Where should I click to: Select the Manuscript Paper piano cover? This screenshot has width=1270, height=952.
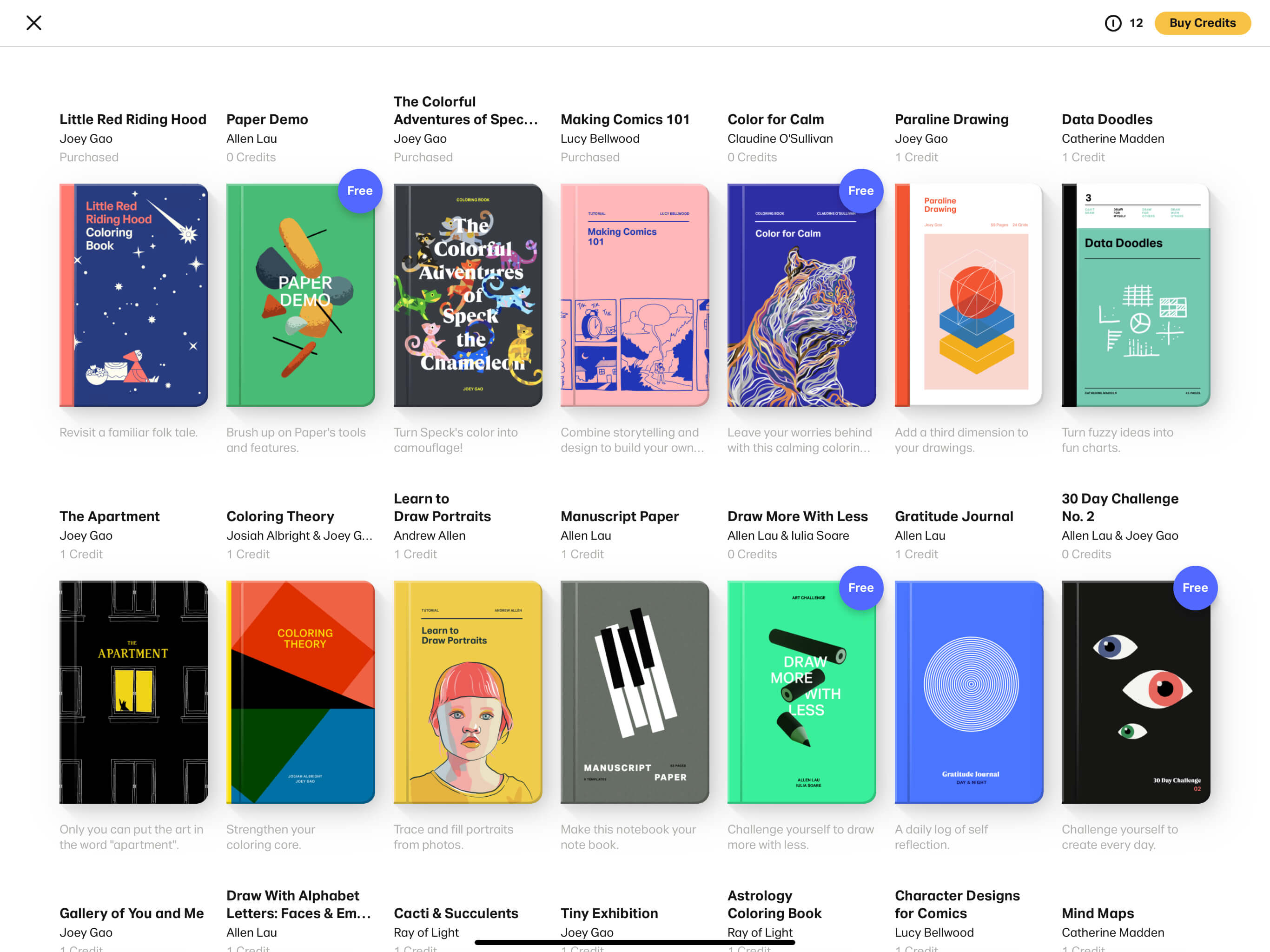[x=635, y=692]
